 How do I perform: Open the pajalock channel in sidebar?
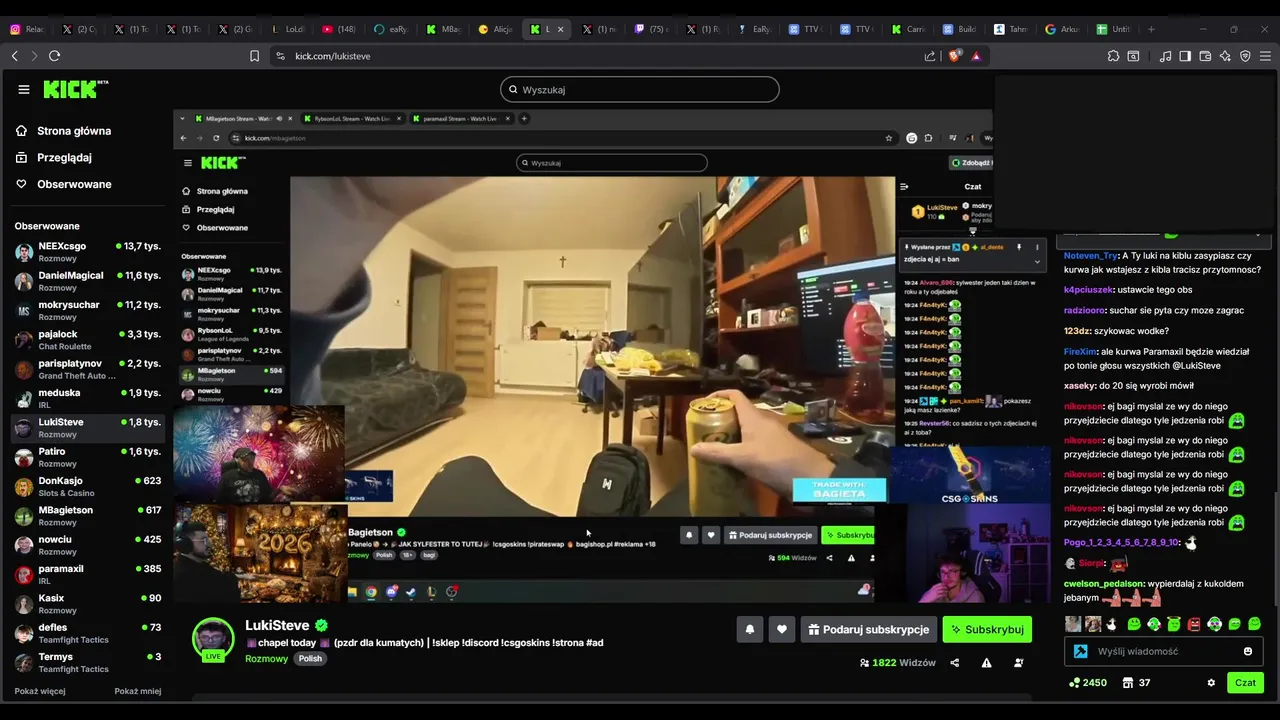point(88,340)
